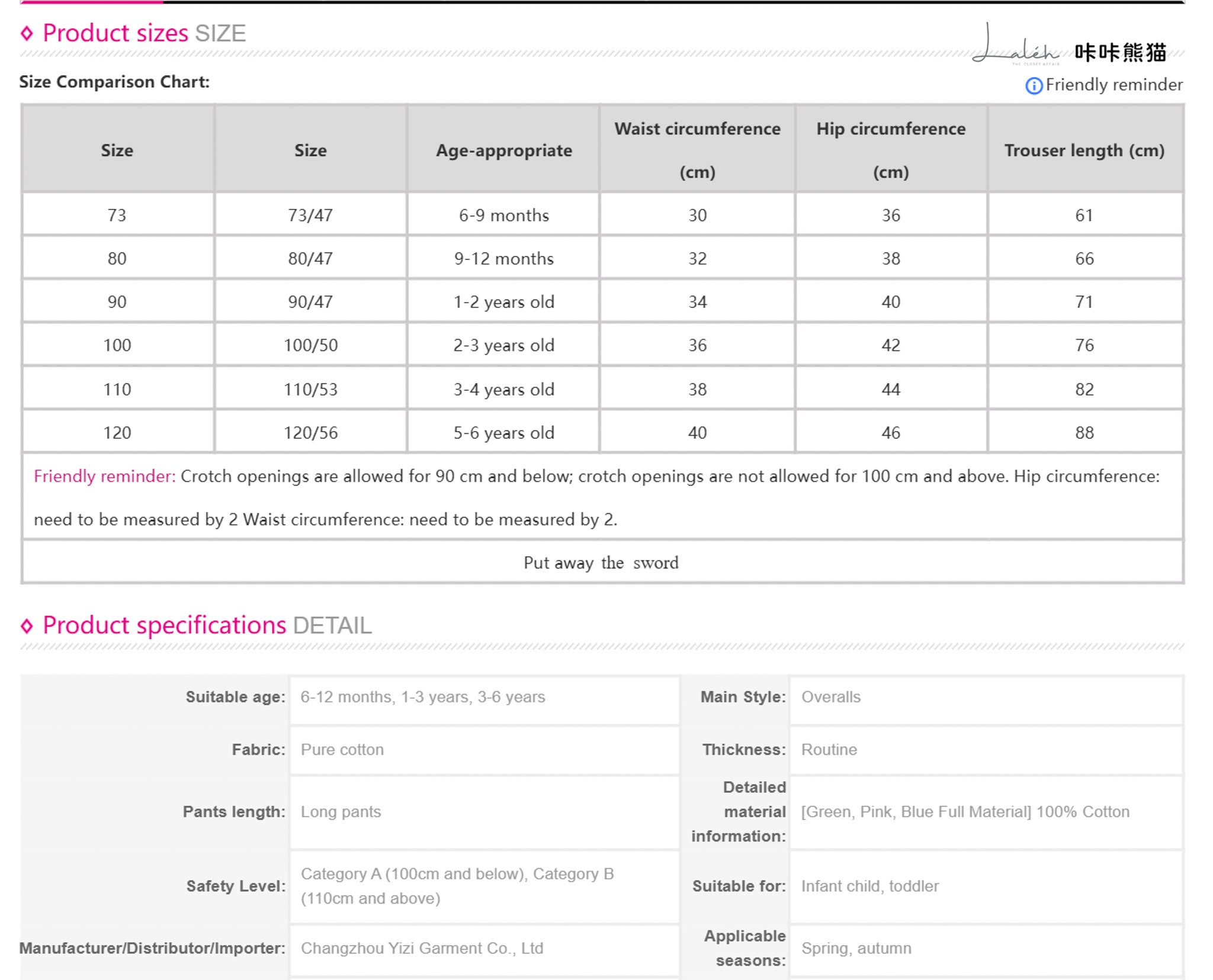Click the Overalls main style value

tap(831, 697)
